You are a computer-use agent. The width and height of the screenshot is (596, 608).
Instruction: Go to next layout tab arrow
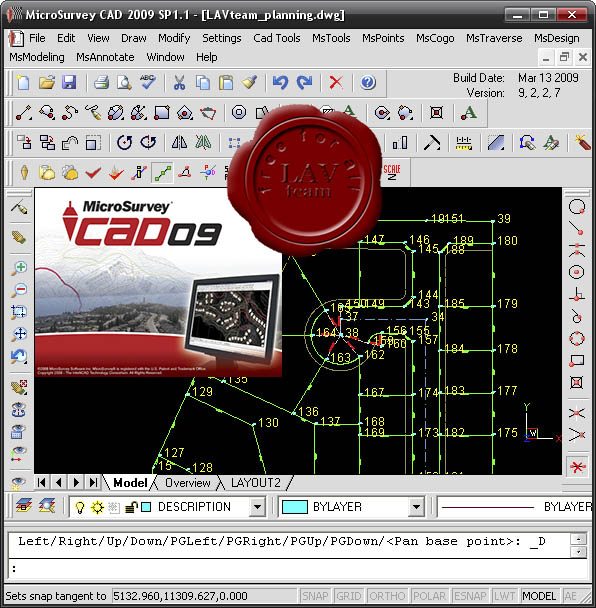click(76, 482)
